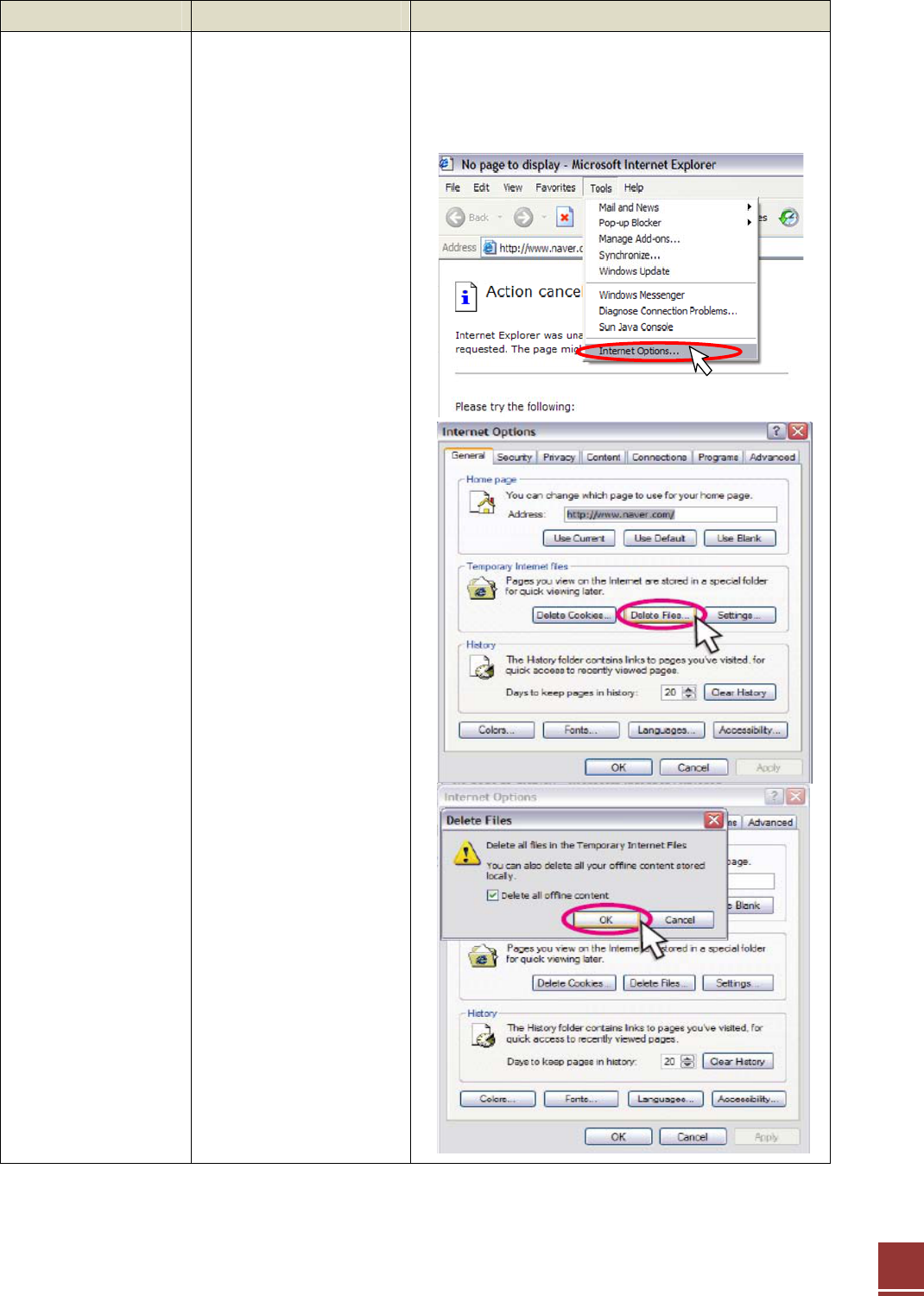The height and width of the screenshot is (1296, 924).
Task: Switch to the Connections tab
Action: (659, 457)
